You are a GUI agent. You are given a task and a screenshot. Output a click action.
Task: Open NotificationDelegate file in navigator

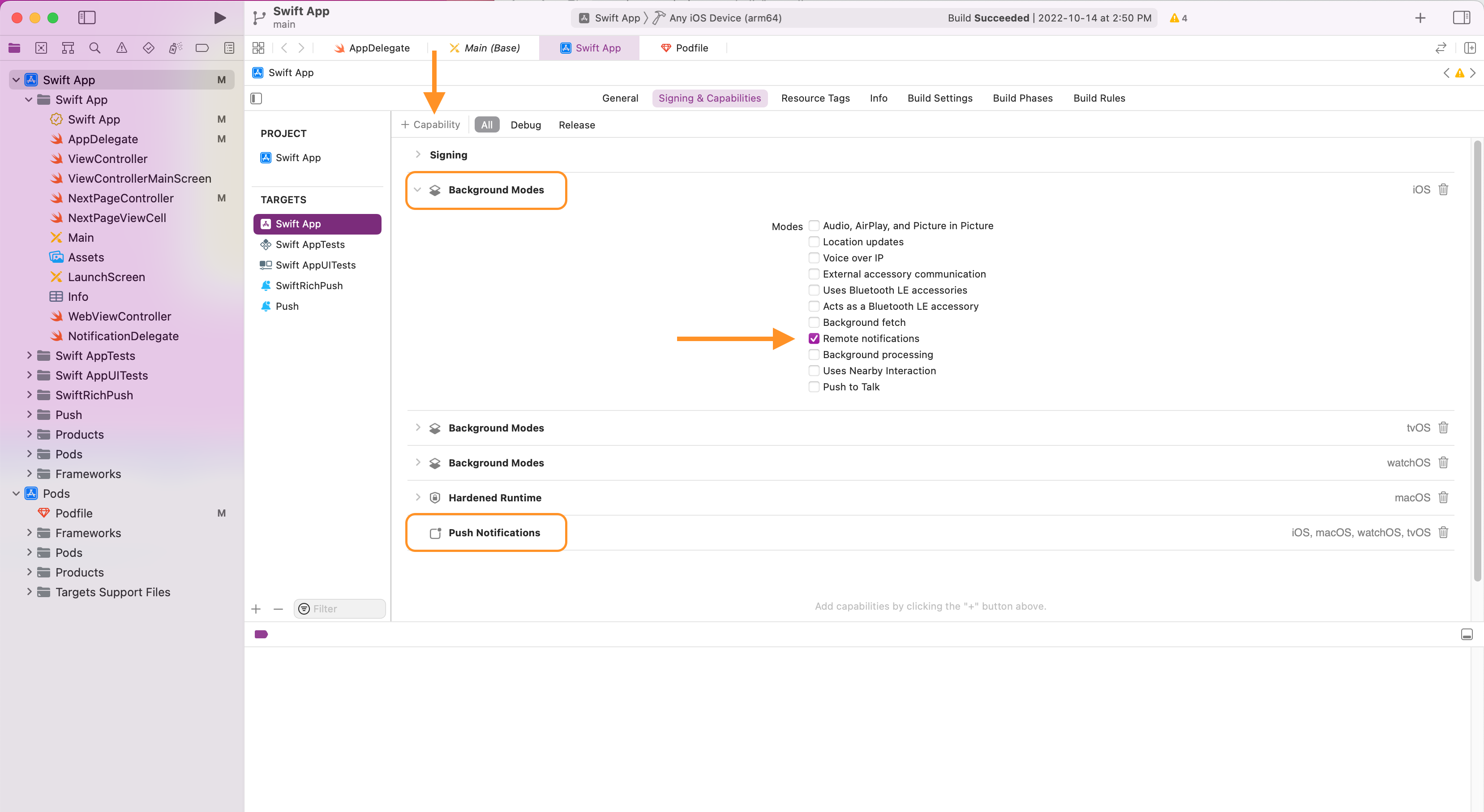[x=123, y=336]
